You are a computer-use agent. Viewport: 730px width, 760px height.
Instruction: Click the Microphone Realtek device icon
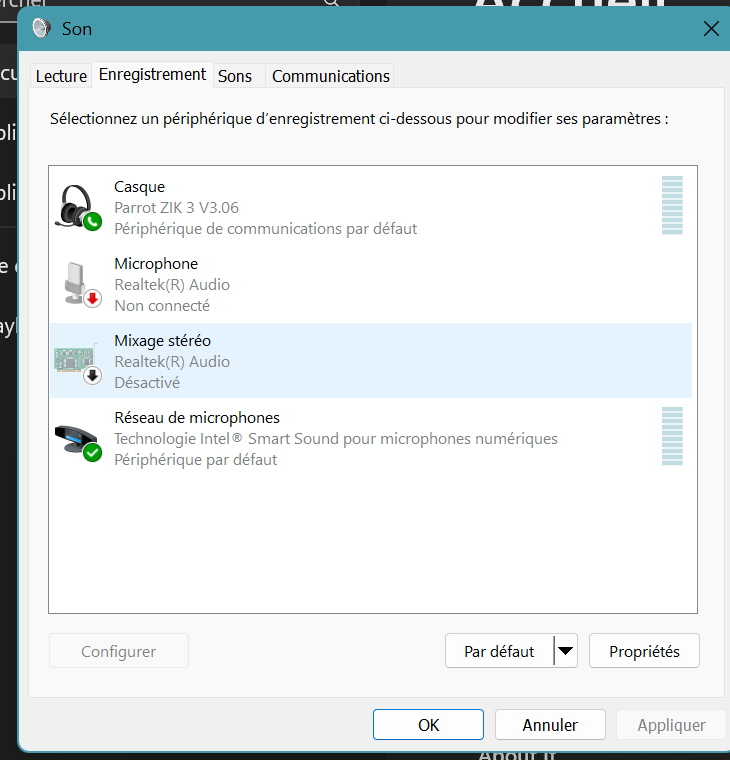click(81, 284)
